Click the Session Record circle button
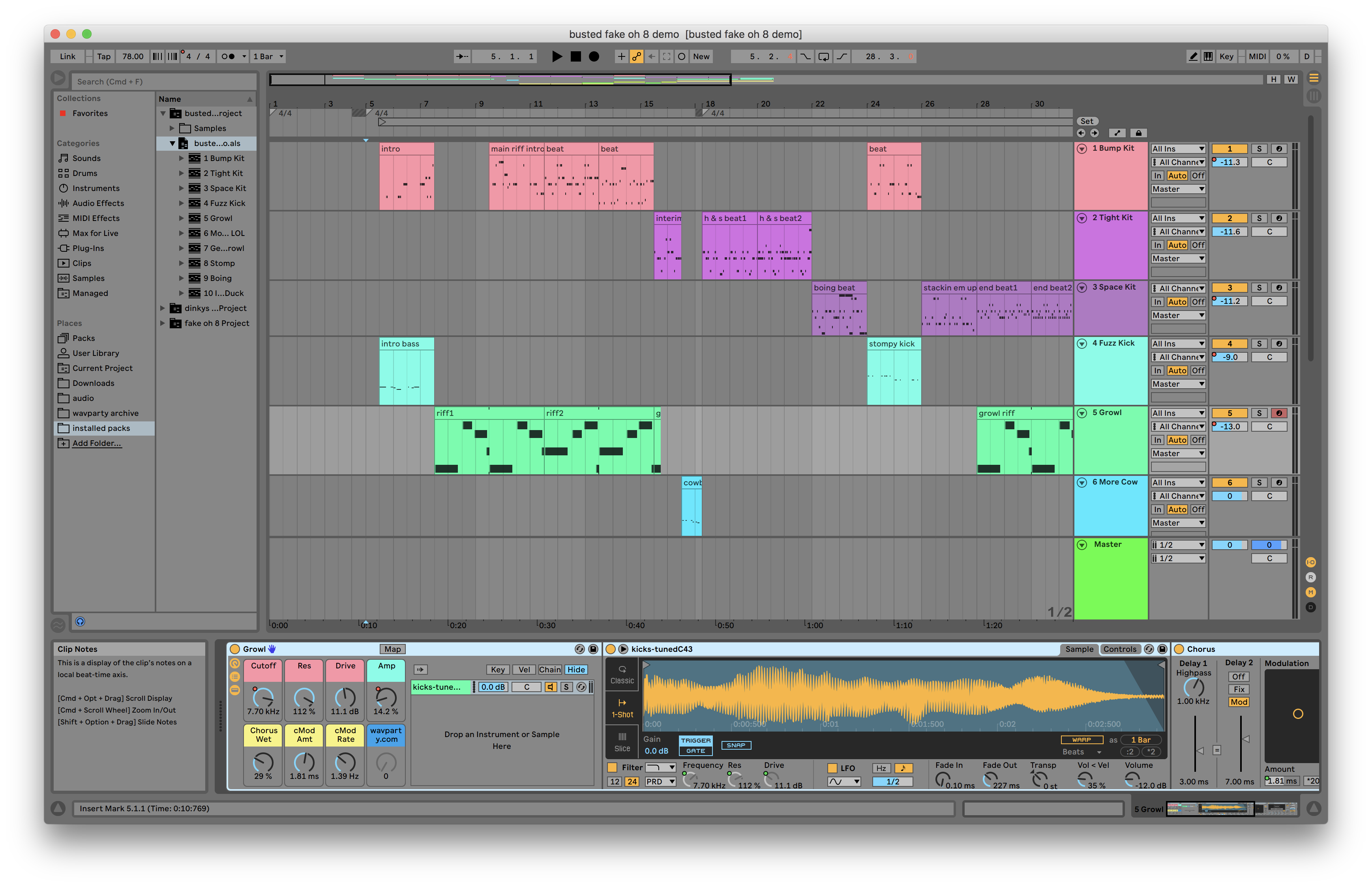 [681, 56]
